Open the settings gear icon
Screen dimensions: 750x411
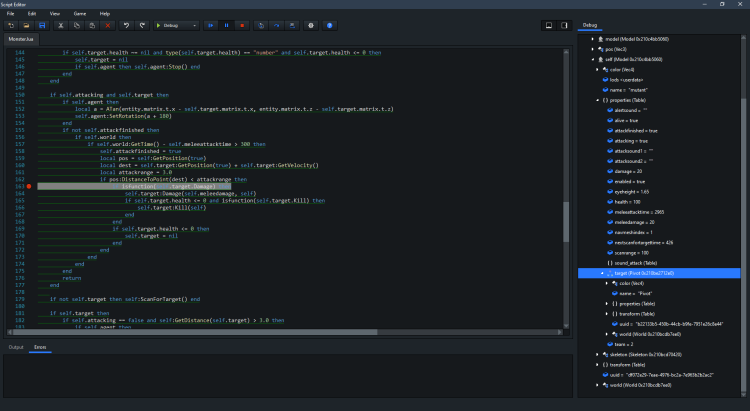[310, 25]
